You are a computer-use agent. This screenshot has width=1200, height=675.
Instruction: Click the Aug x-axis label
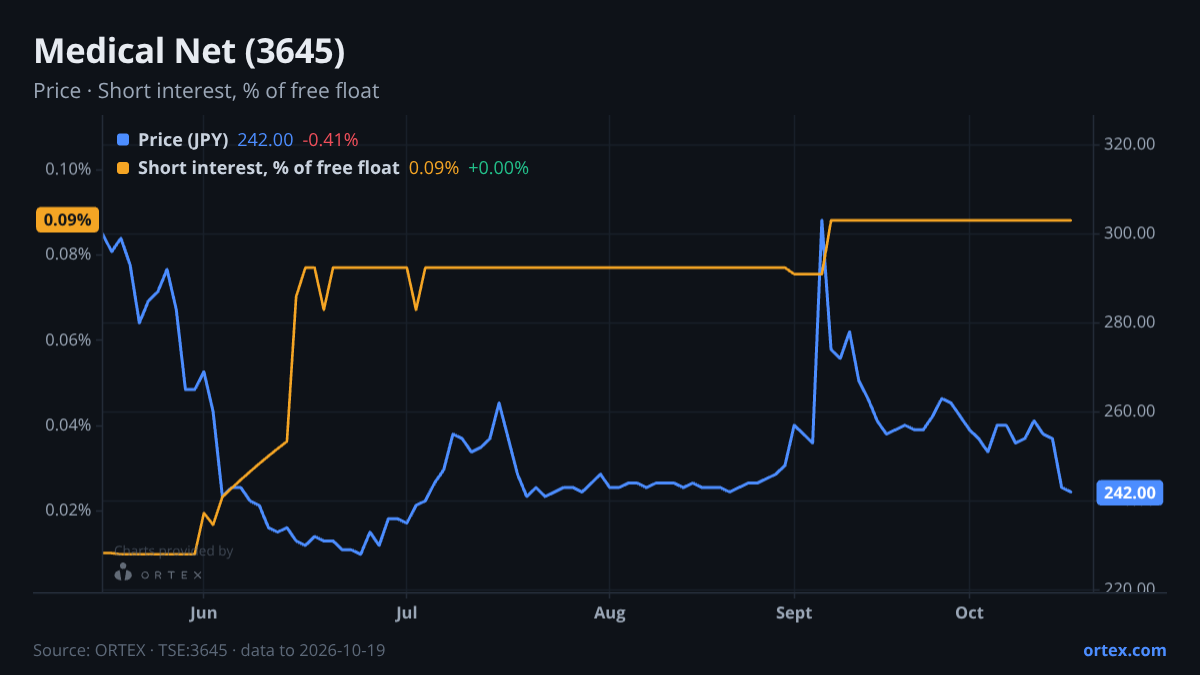pos(609,613)
